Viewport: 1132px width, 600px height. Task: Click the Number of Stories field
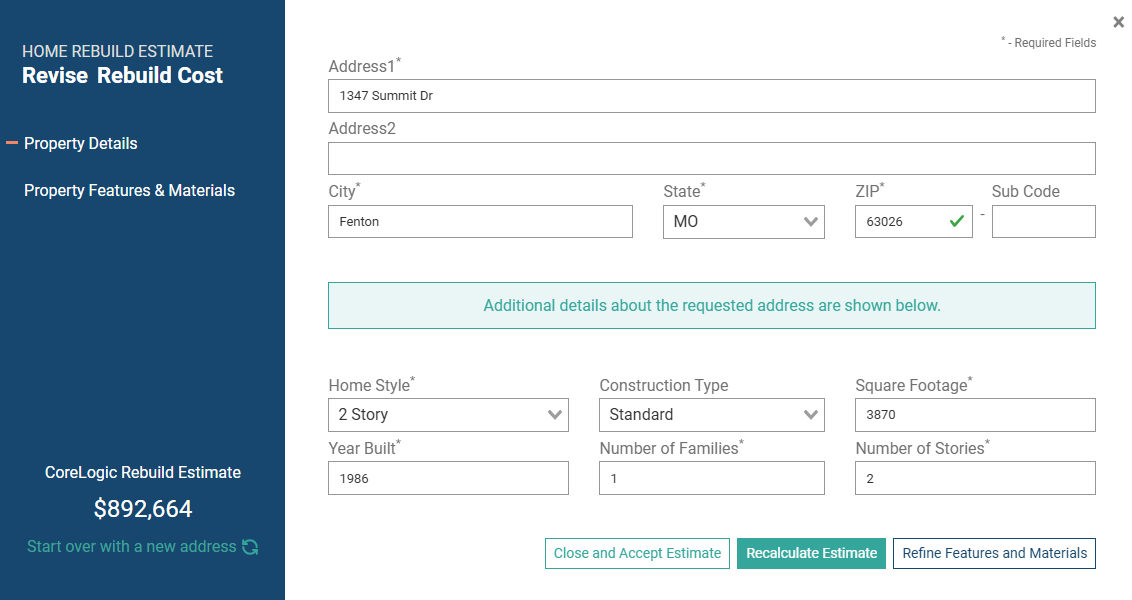click(x=975, y=478)
